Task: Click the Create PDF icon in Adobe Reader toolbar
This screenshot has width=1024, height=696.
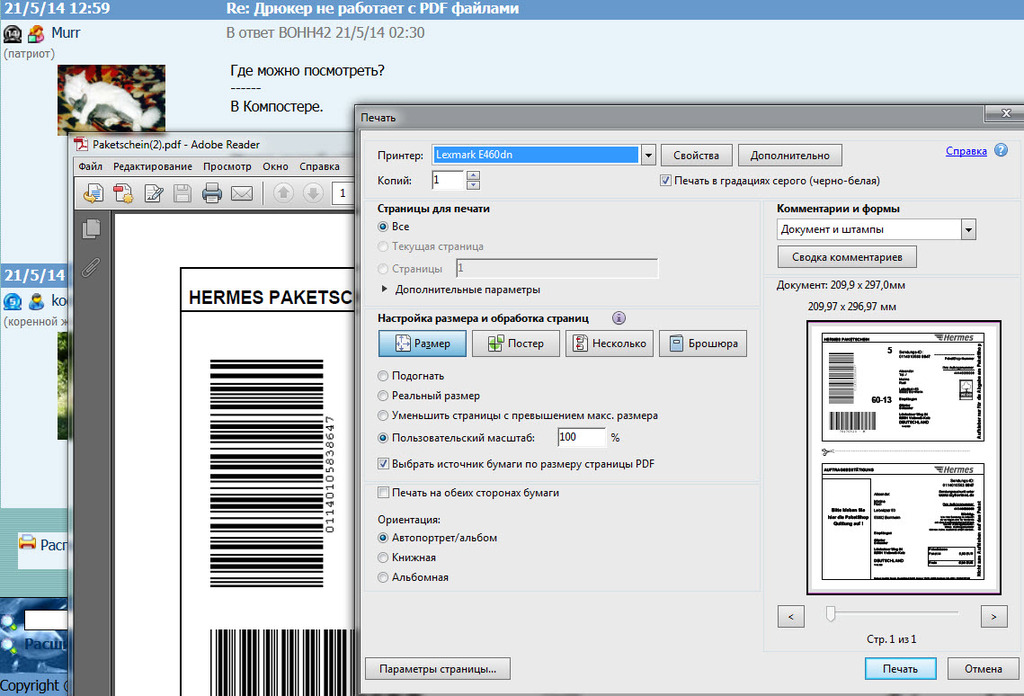Action: [x=93, y=193]
